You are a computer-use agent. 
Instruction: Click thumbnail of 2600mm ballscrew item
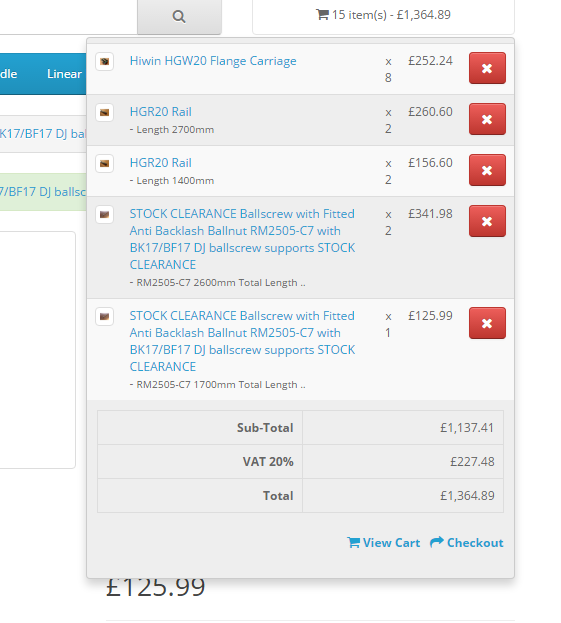coord(104,215)
